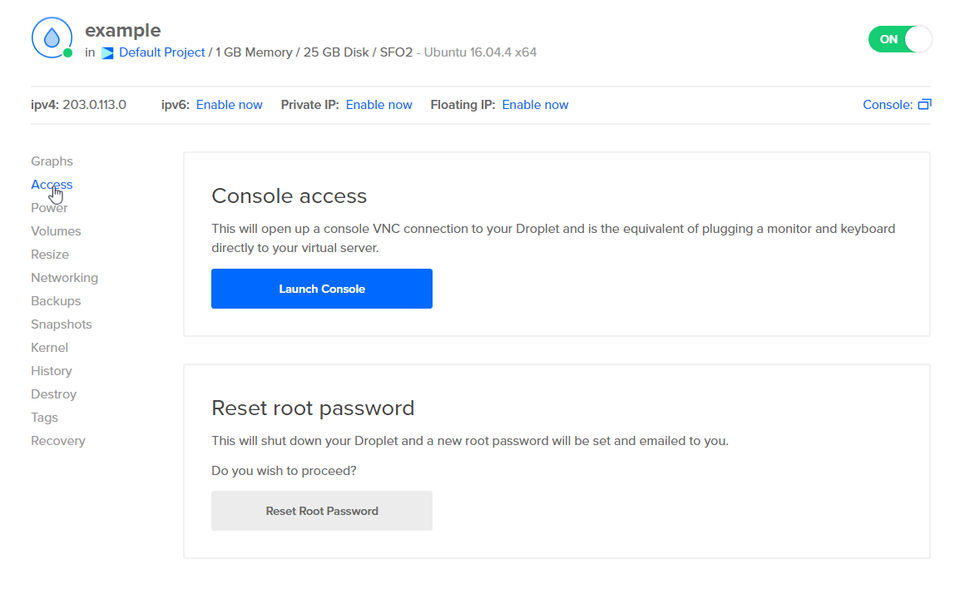The image size is (960, 589).
Task: Enable Private IP now
Action: (379, 104)
